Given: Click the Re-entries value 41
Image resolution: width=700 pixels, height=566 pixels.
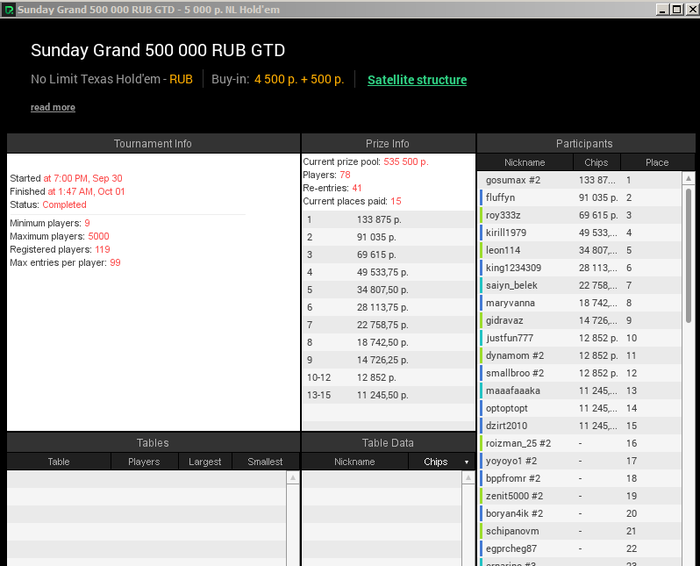Looking at the screenshot, I should coord(357,188).
